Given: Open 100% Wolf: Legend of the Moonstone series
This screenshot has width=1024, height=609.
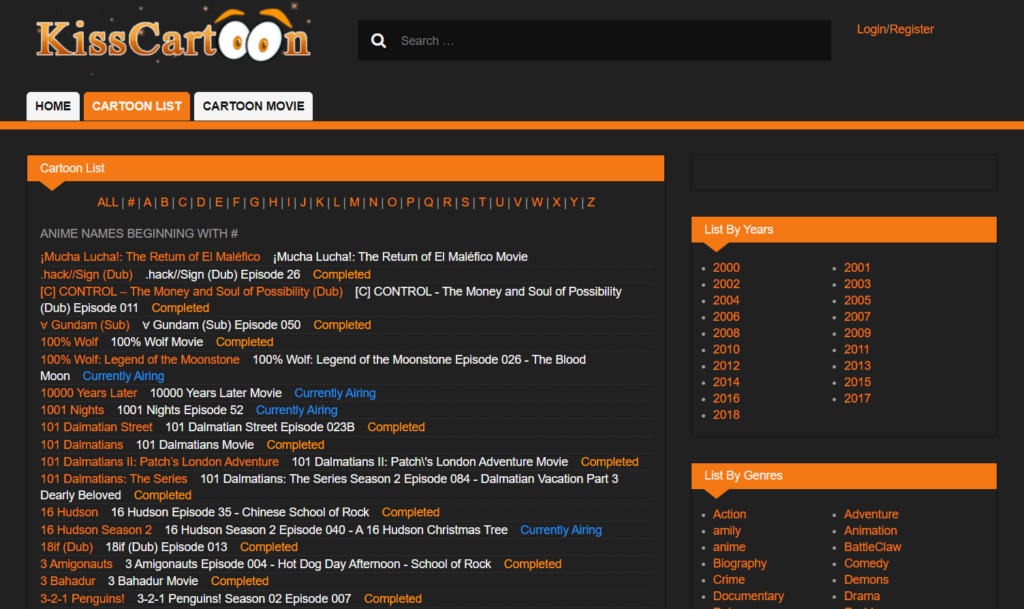Looking at the screenshot, I should (140, 360).
